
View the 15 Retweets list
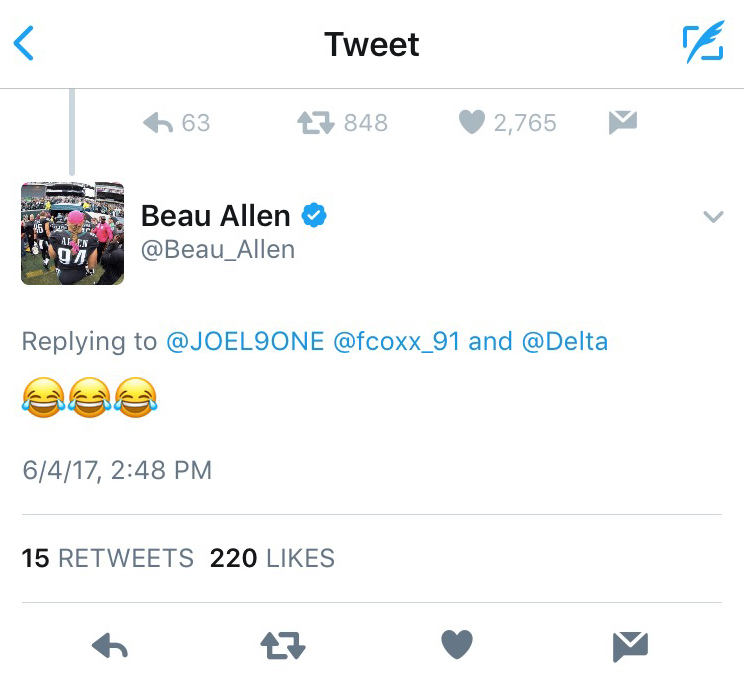(108, 558)
